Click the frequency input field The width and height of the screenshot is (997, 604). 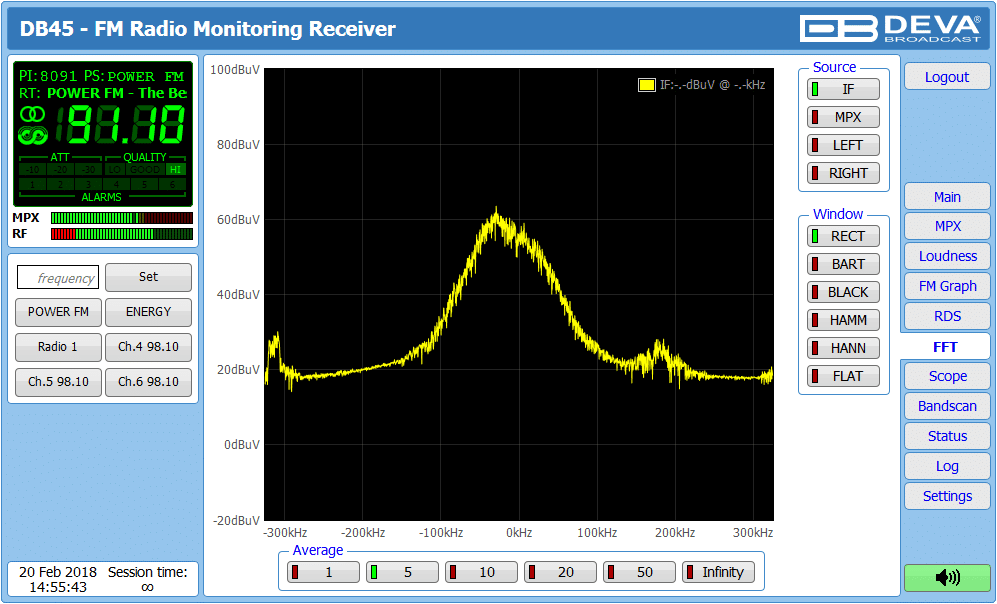[x=58, y=278]
